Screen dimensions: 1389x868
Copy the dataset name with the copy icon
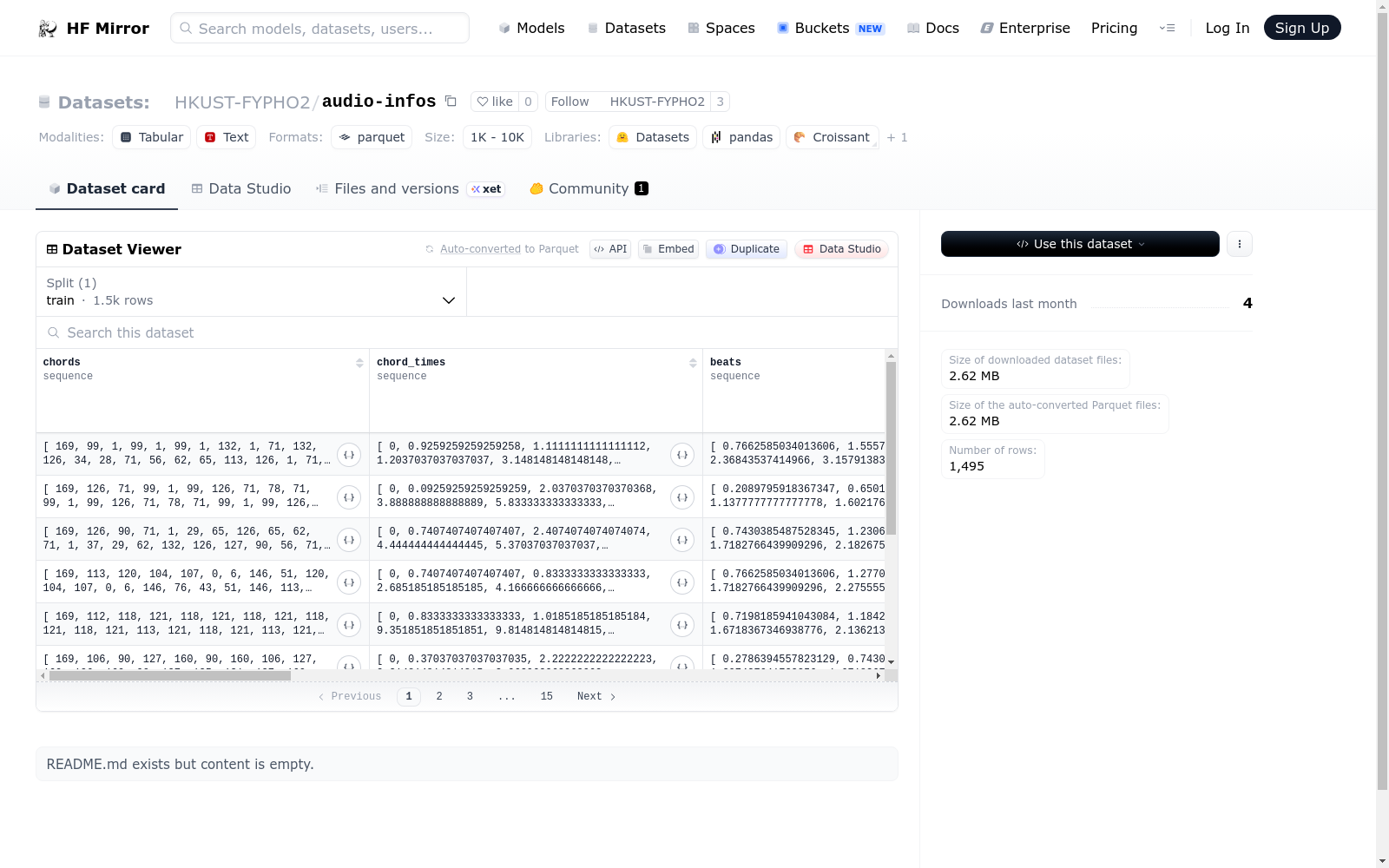[x=451, y=101]
